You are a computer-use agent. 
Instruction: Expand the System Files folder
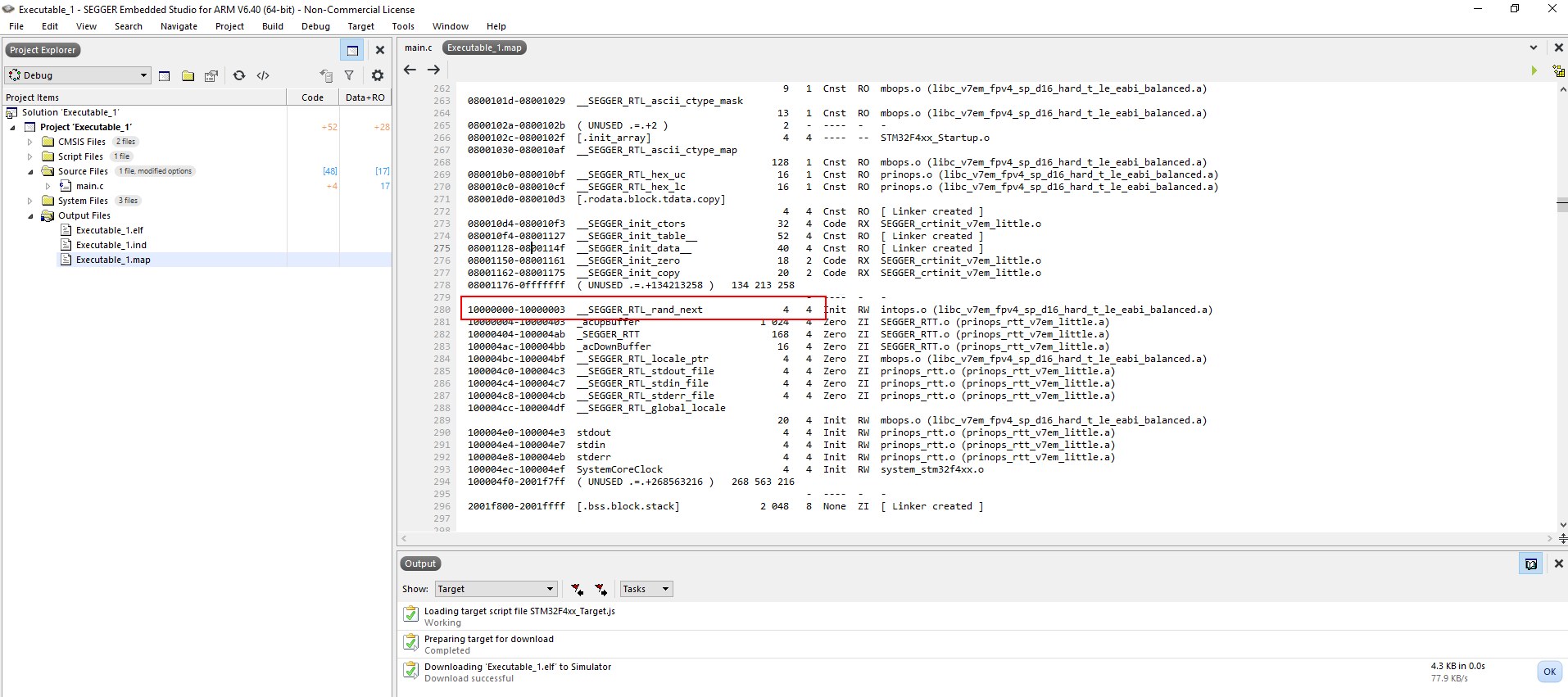(30, 201)
